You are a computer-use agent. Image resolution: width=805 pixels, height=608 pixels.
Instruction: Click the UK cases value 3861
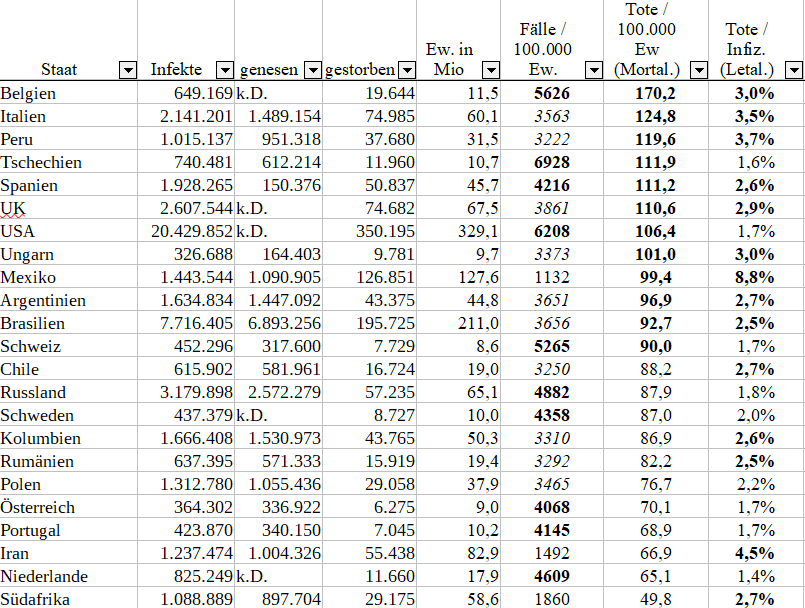pyautogui.click(x=552, y=208)
